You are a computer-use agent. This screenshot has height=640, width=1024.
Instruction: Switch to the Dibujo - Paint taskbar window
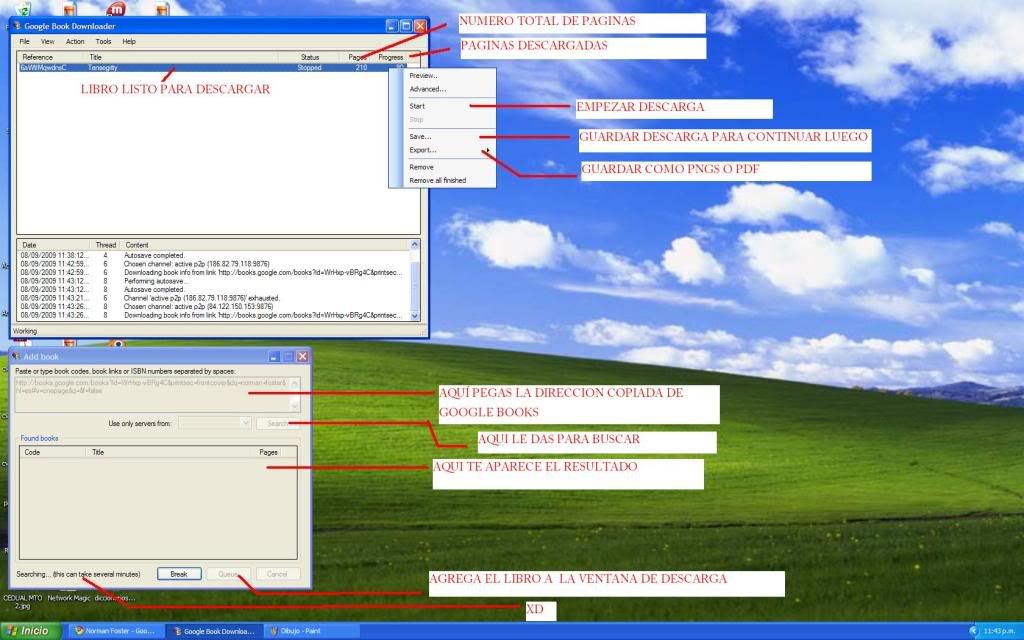311,631
